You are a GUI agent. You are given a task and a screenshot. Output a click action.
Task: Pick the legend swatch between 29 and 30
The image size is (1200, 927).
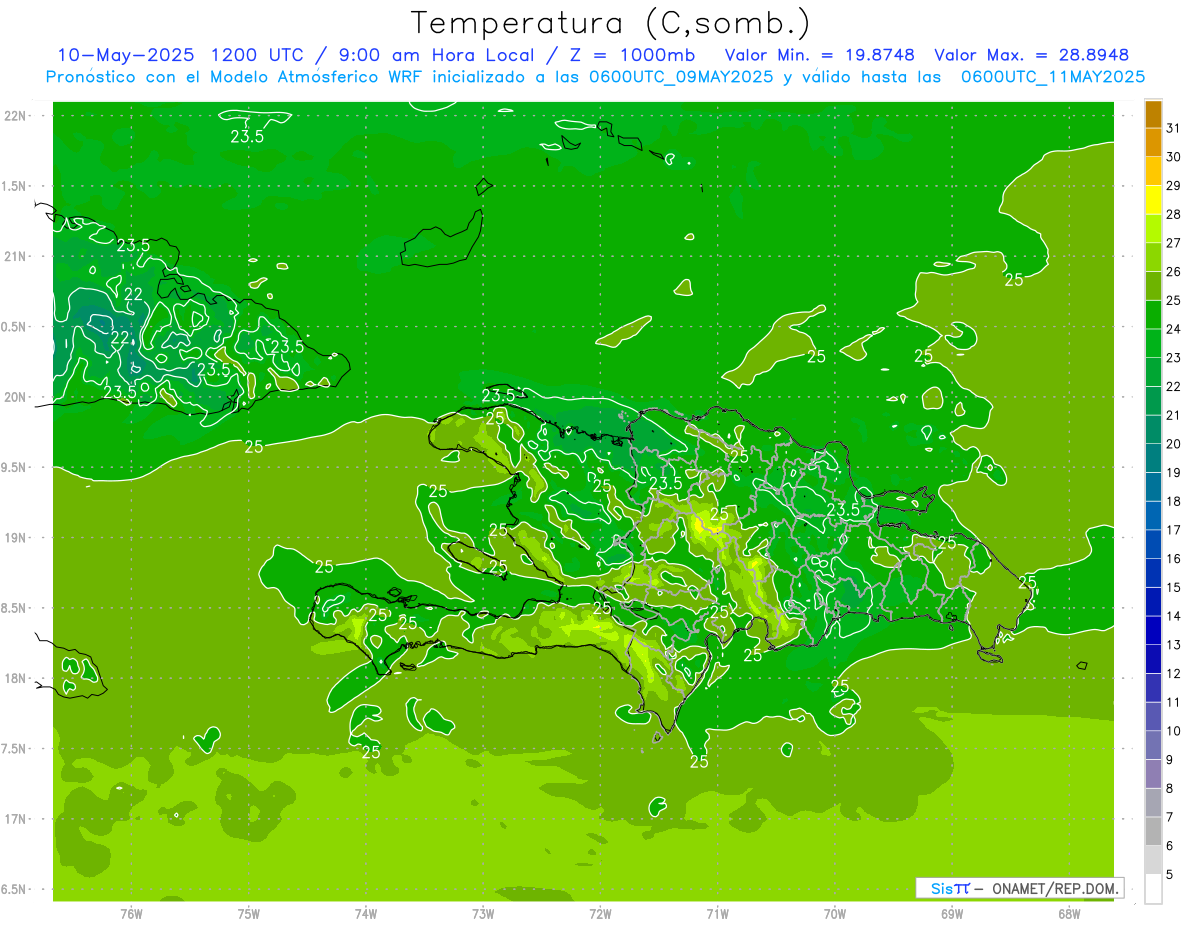click(x=1153, y=172)
